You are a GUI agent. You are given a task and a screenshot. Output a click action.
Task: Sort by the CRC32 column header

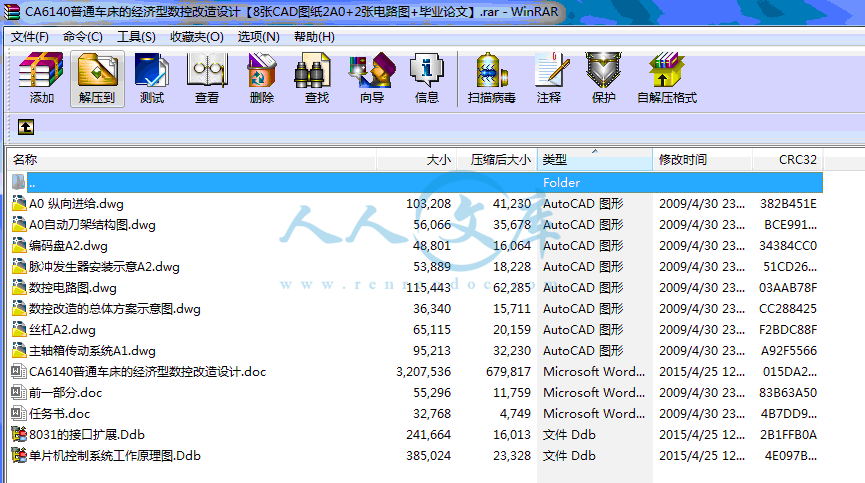point(787,160)
